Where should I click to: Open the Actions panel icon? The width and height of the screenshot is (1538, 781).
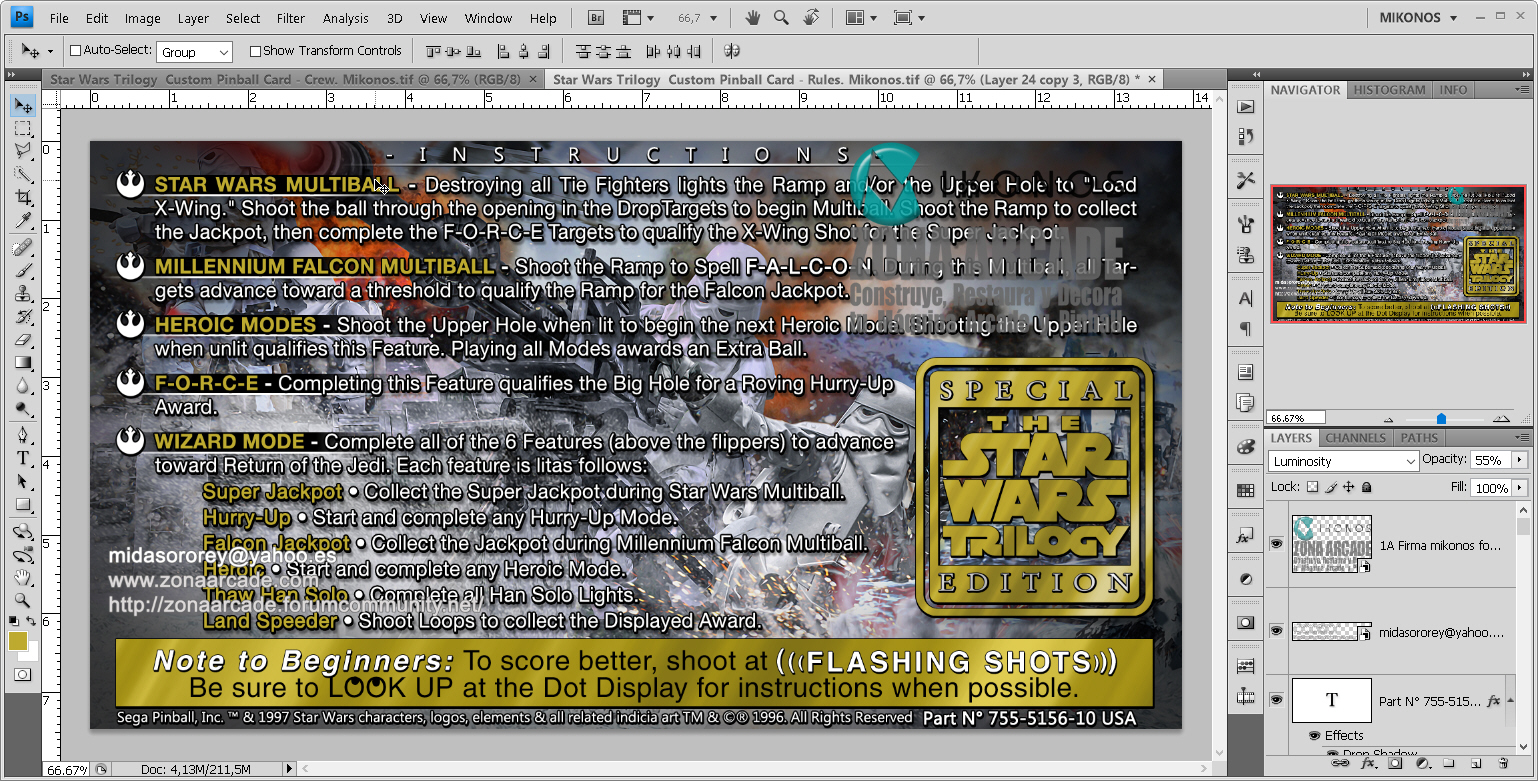click(1245, 107)
